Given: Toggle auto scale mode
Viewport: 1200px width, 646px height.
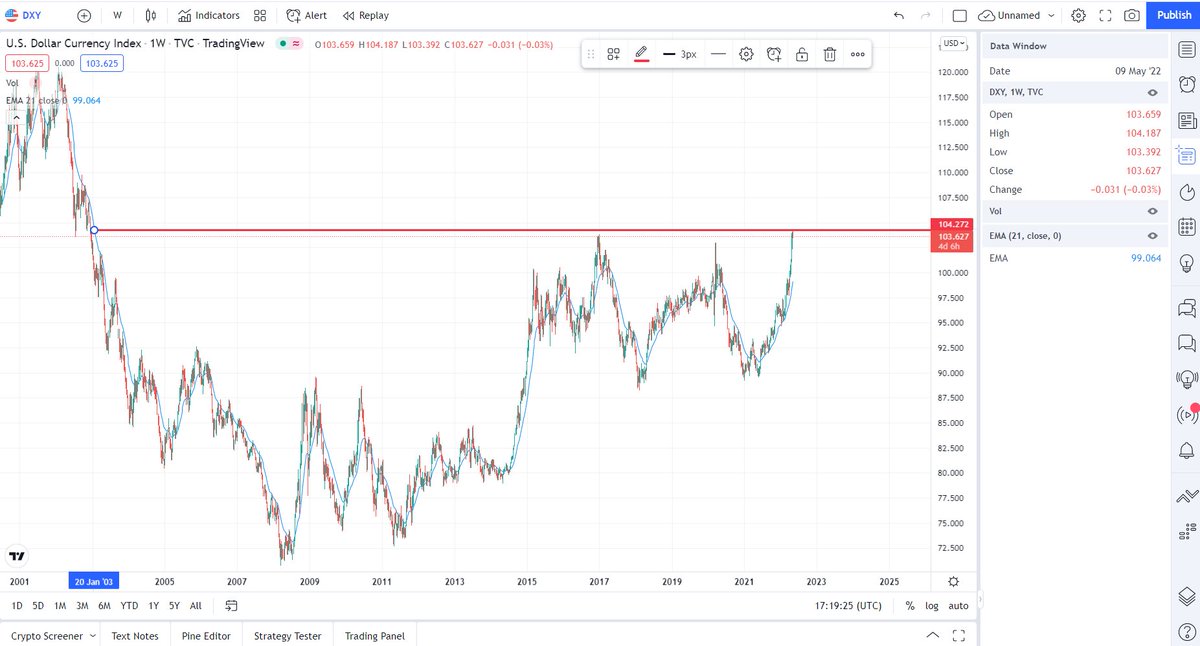Looking at the screenshot, I should tap(958, 605).
